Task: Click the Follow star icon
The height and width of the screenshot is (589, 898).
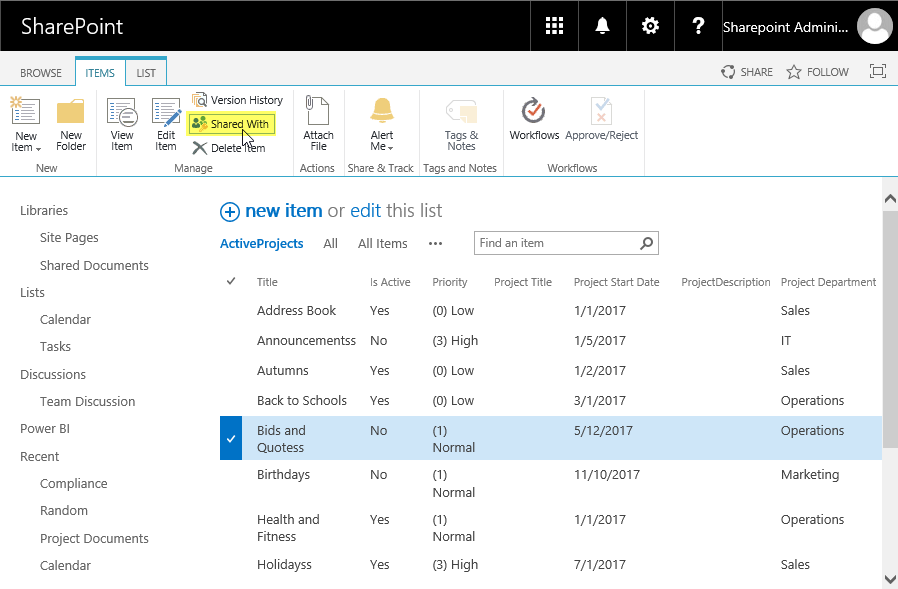Action: pos(793,72)
